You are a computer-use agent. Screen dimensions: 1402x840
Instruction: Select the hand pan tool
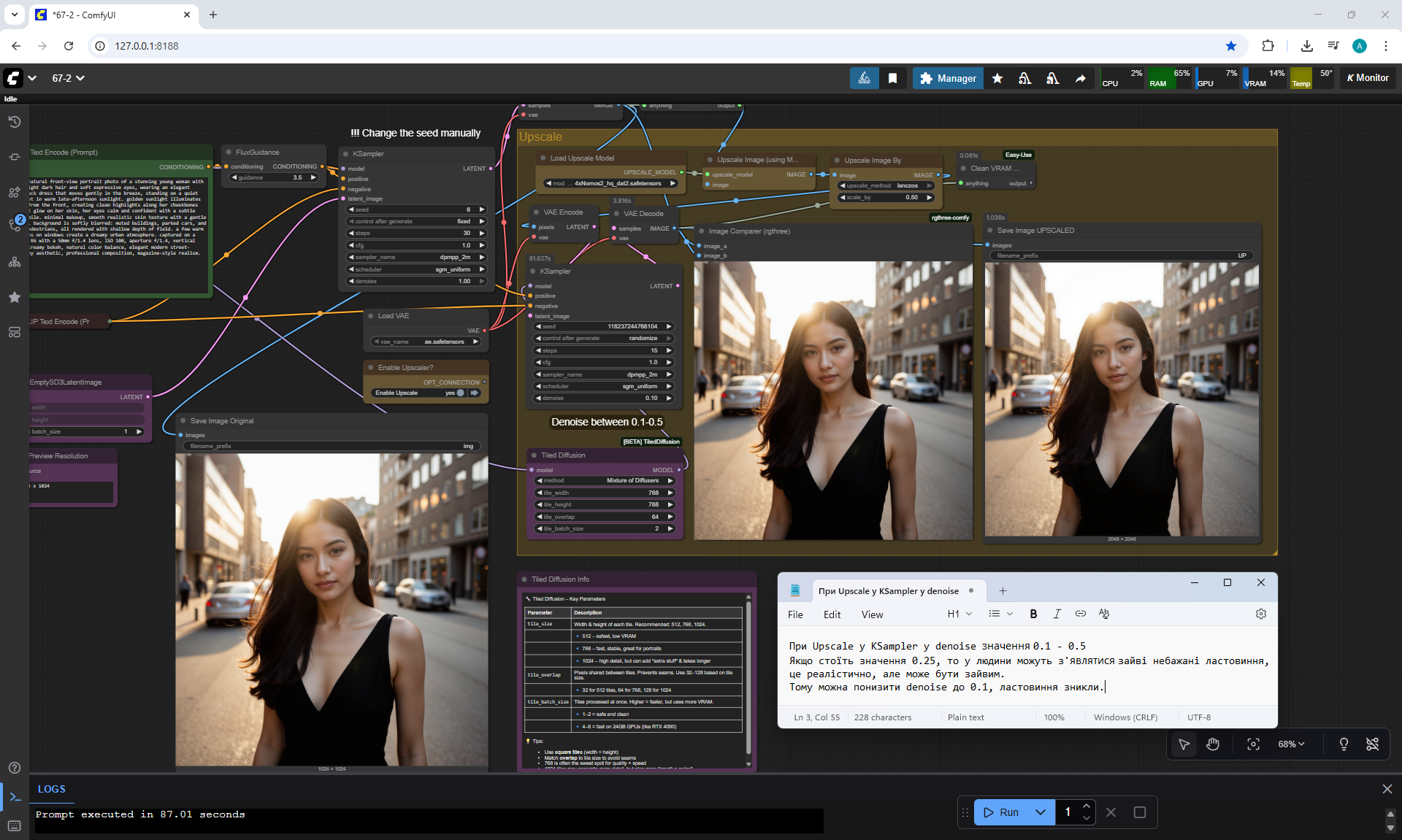pyautogui.click(x=1213, y=744)
